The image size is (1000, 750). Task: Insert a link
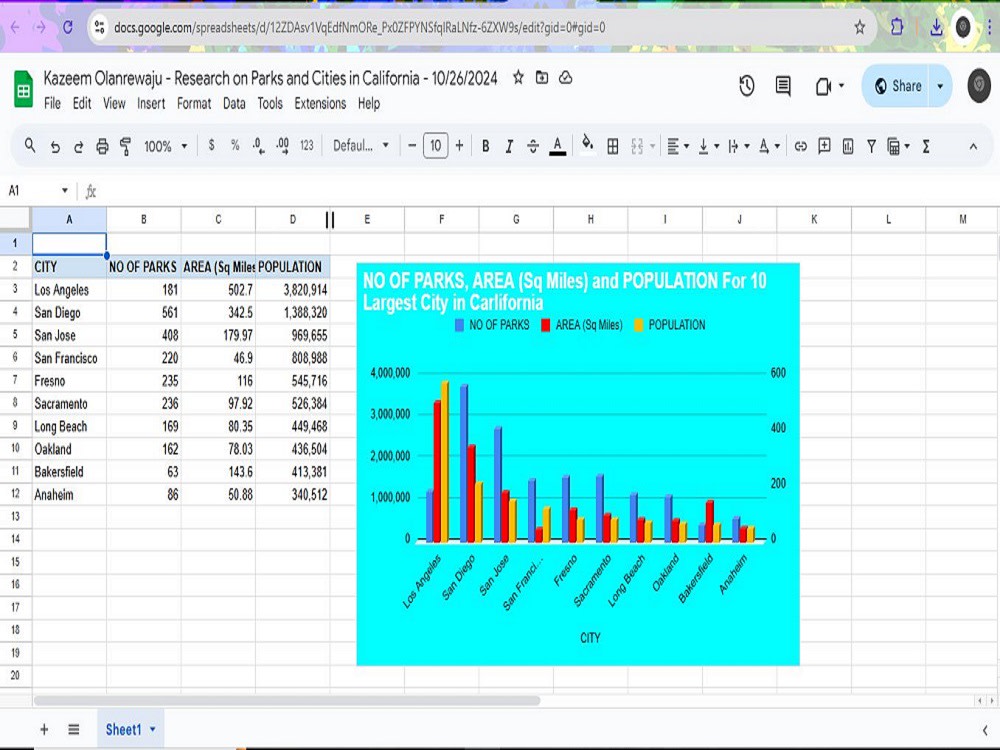(x=800, y=147)
